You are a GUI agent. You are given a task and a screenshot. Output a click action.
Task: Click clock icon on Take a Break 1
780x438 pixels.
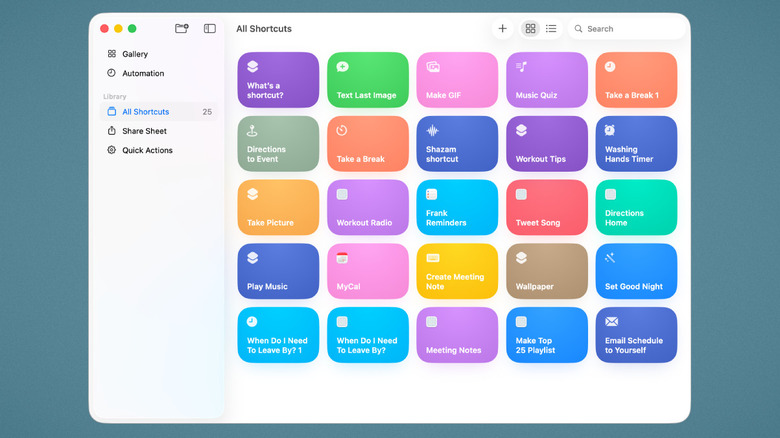pos(610,67)
